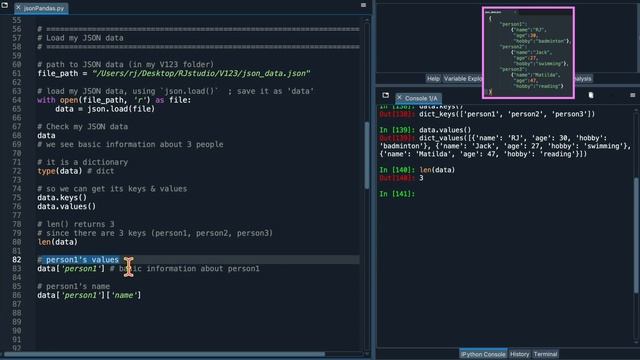Click 'data' on editor line 68
Image resolution: width=640 pixels, height=360 pixels.
[x=46, y=136]
